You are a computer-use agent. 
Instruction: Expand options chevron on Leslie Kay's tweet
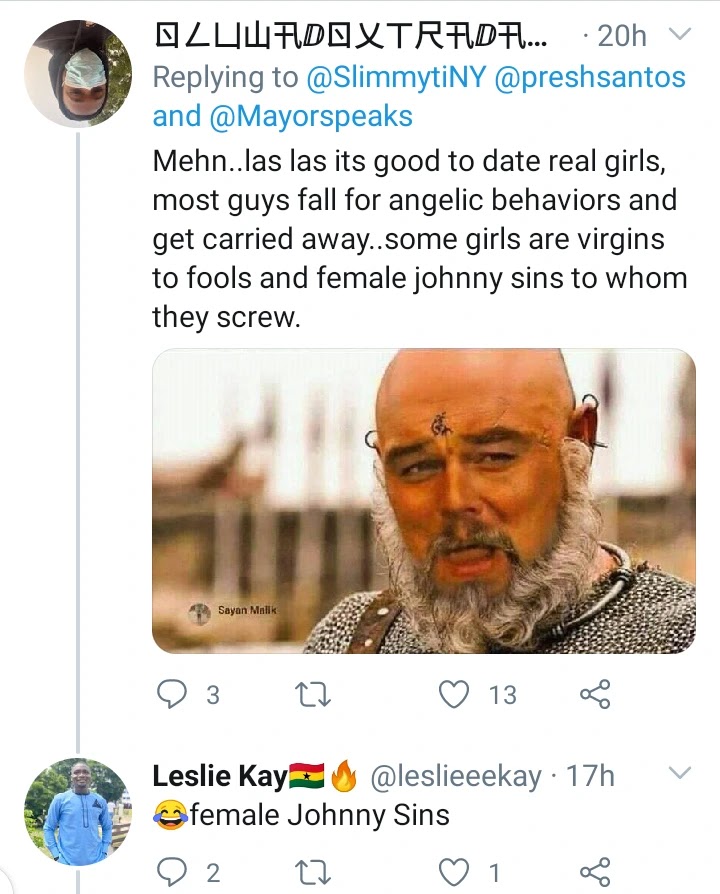point(679,773)
